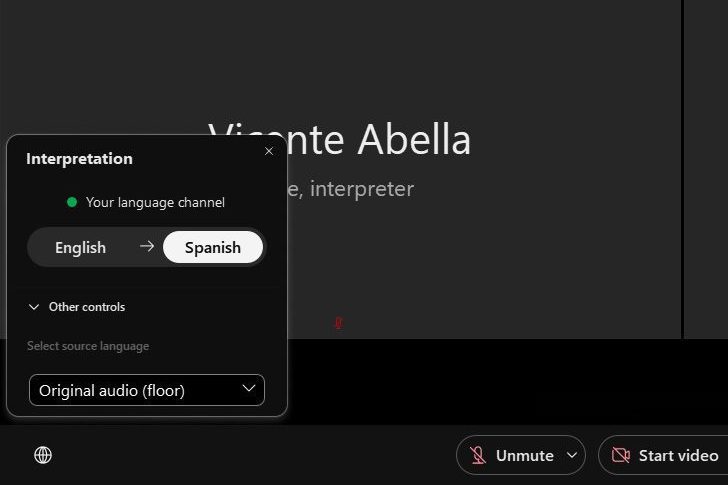Image resolution: width=728 pixels, height=485 pixels.
Task: Select the Abella participant name on the tile
Action: 400,140
